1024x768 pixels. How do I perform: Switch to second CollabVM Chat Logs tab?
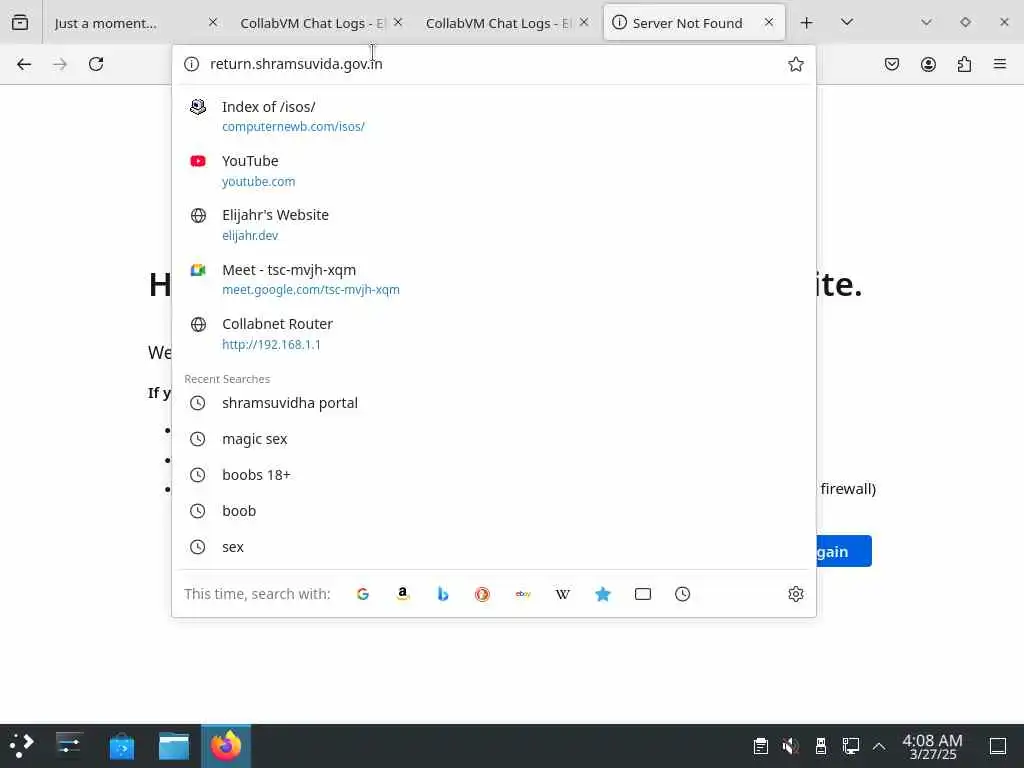pos(507,23)
